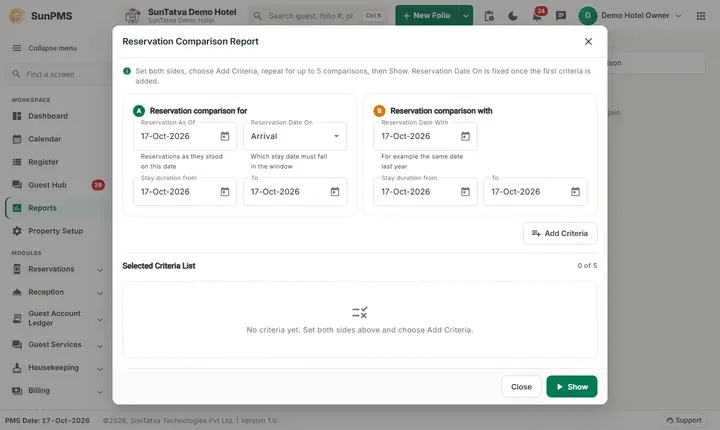Click the clipboard clock icon in header
Image resolution: width=720 pixels, height=430 pixels.
tap(489, 16)
